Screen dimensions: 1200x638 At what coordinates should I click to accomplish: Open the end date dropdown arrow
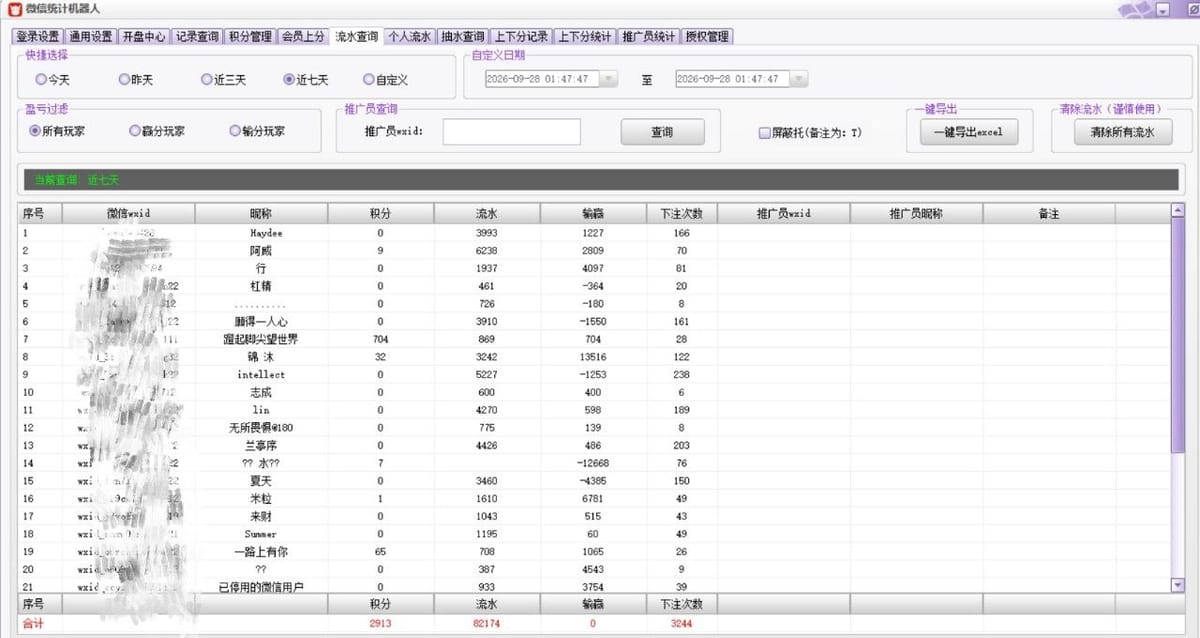799,79
